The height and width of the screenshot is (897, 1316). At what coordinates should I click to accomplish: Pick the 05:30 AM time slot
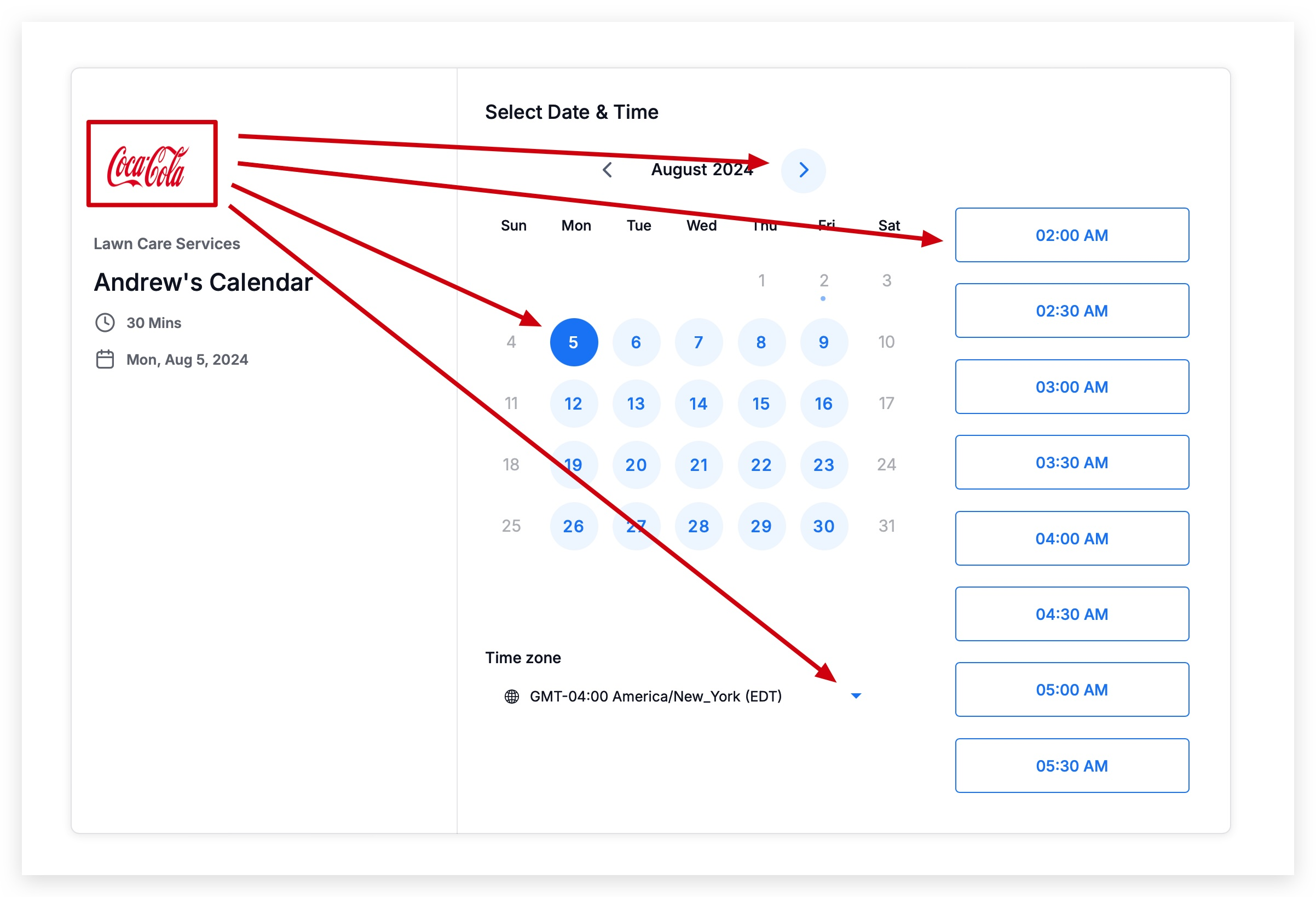1071,766
